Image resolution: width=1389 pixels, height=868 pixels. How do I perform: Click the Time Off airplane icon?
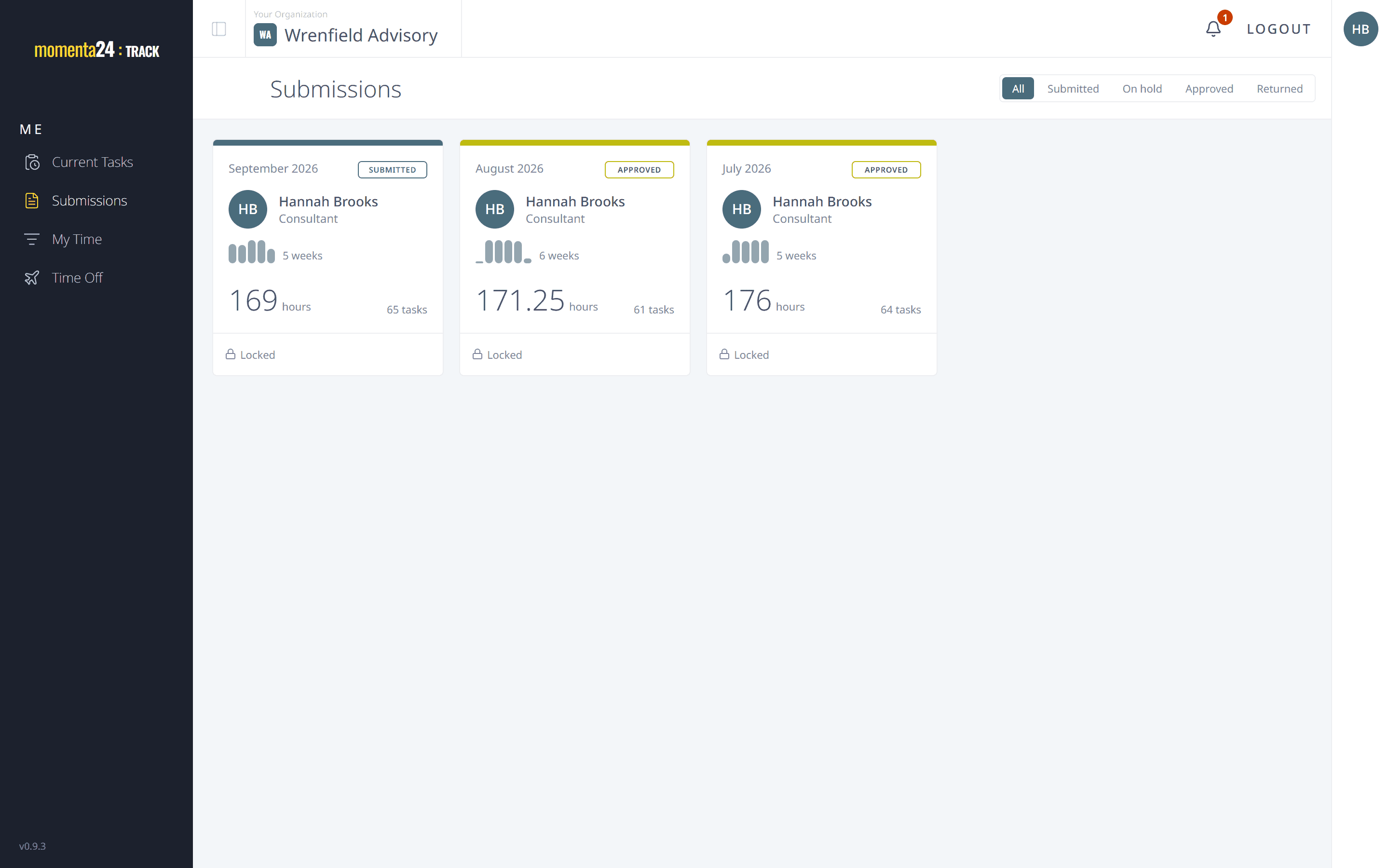point(32,278)
